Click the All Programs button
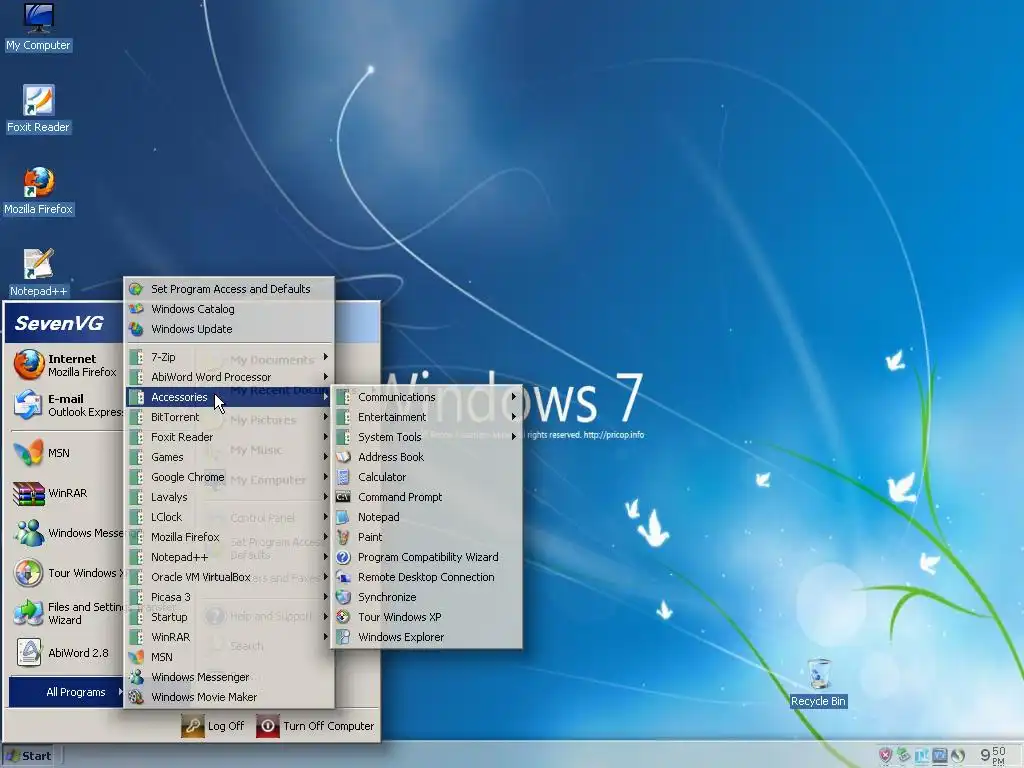Image resolution: width=1024 pixels, height=768 pixels. pyautogui.click(x=65, y=692)
